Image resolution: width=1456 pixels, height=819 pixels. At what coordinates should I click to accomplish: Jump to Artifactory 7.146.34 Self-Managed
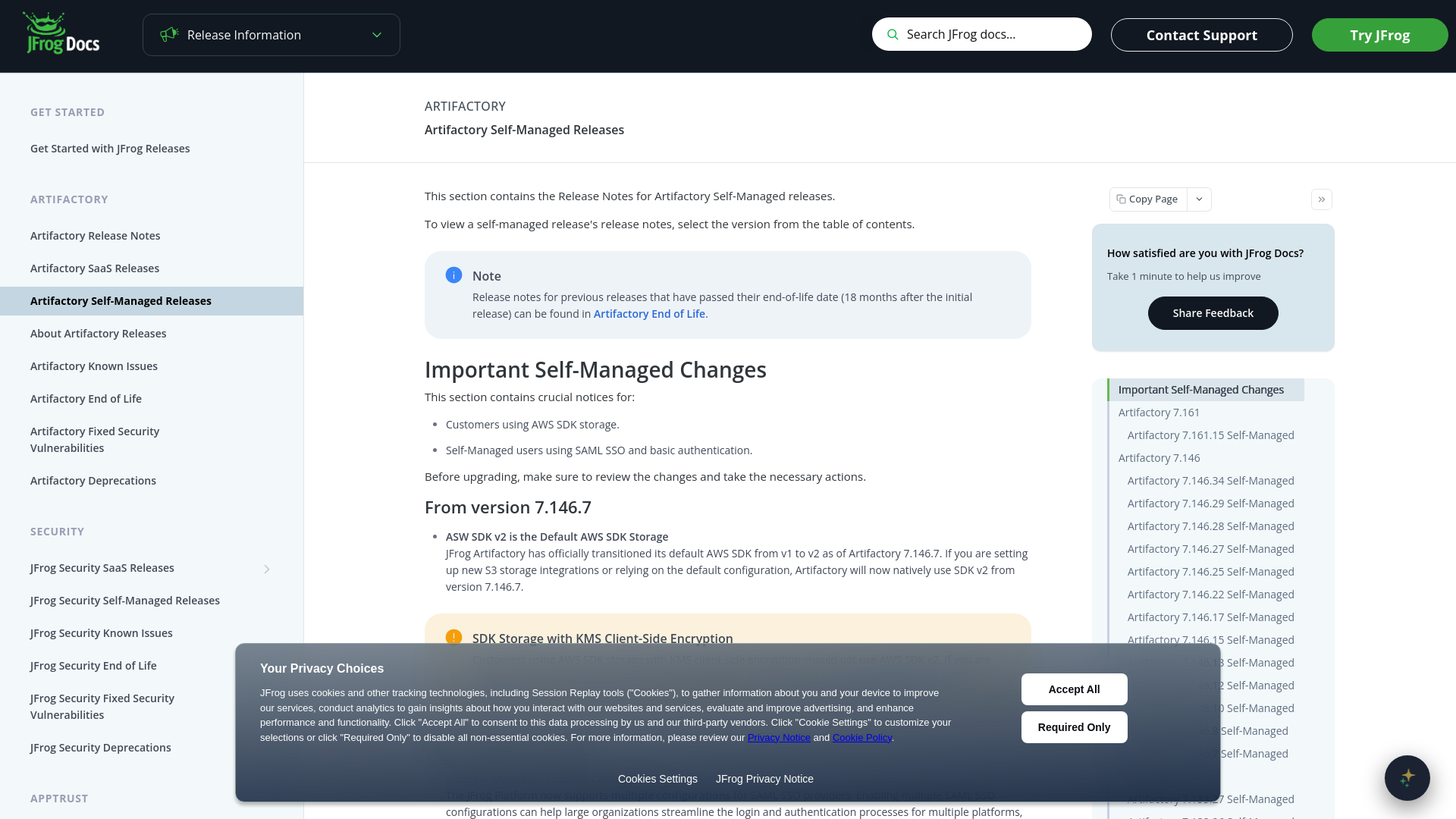[x=1211, y=481]
